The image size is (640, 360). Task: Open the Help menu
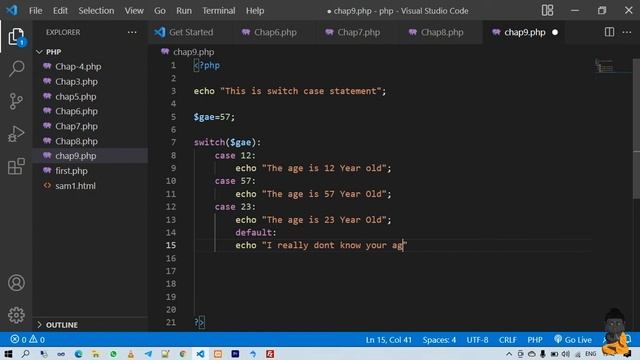click(x=255, y=11)
